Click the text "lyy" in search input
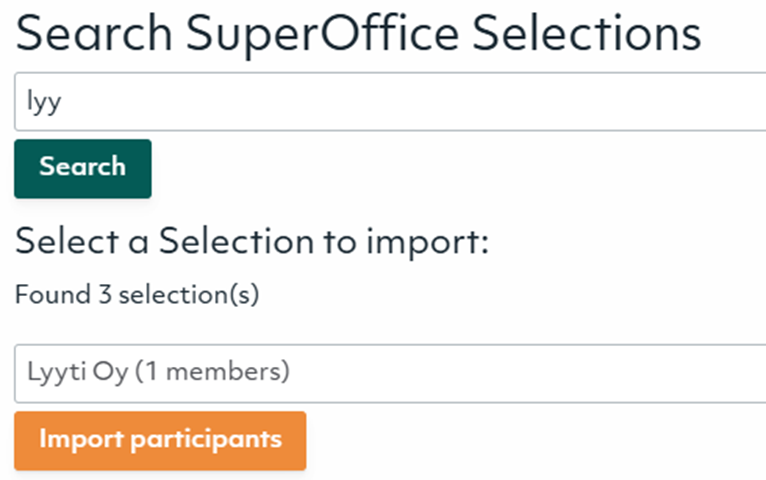The width and height of the screenshot is (766, 480). (x=44, y=102)
